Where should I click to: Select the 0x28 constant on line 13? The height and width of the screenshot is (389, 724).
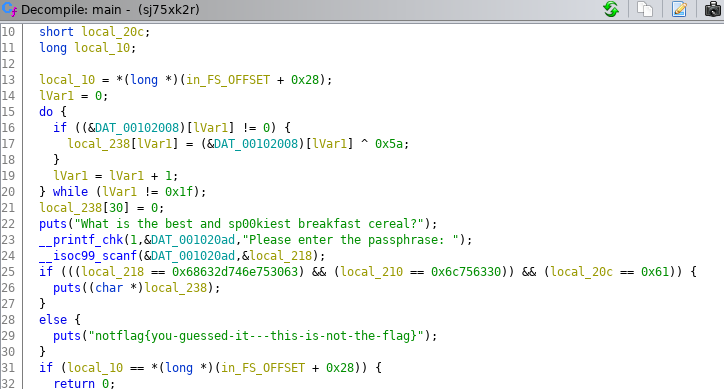tap(305, 80)
